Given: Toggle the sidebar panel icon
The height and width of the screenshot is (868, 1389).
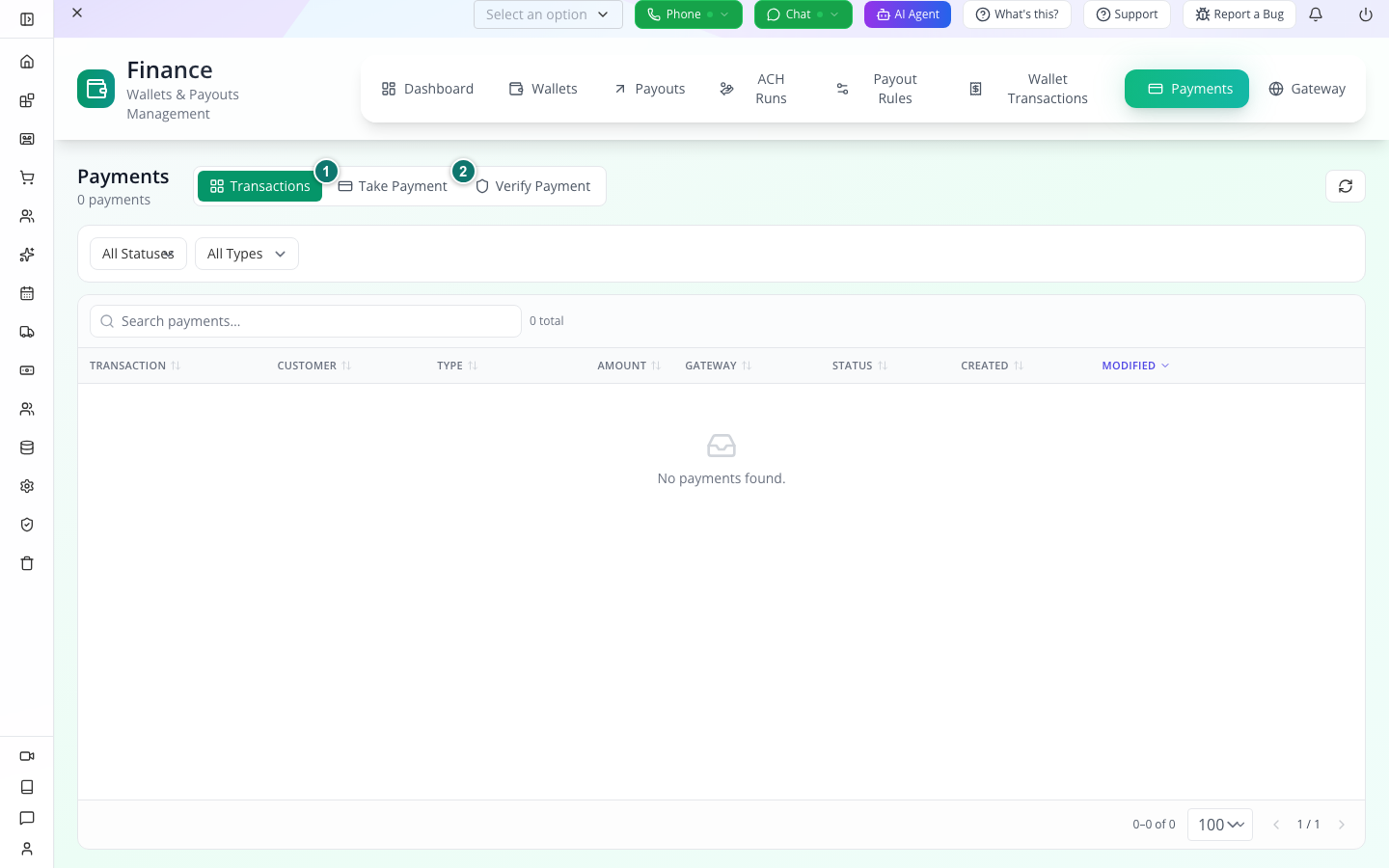Looking at the screenshot, I should (x=27, y=19).
